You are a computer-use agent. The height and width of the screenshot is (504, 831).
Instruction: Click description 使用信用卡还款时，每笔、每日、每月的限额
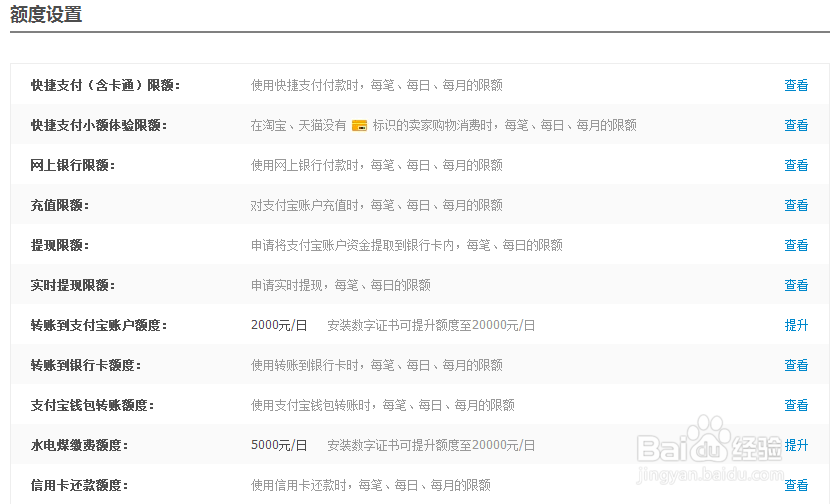pos(370,485)
